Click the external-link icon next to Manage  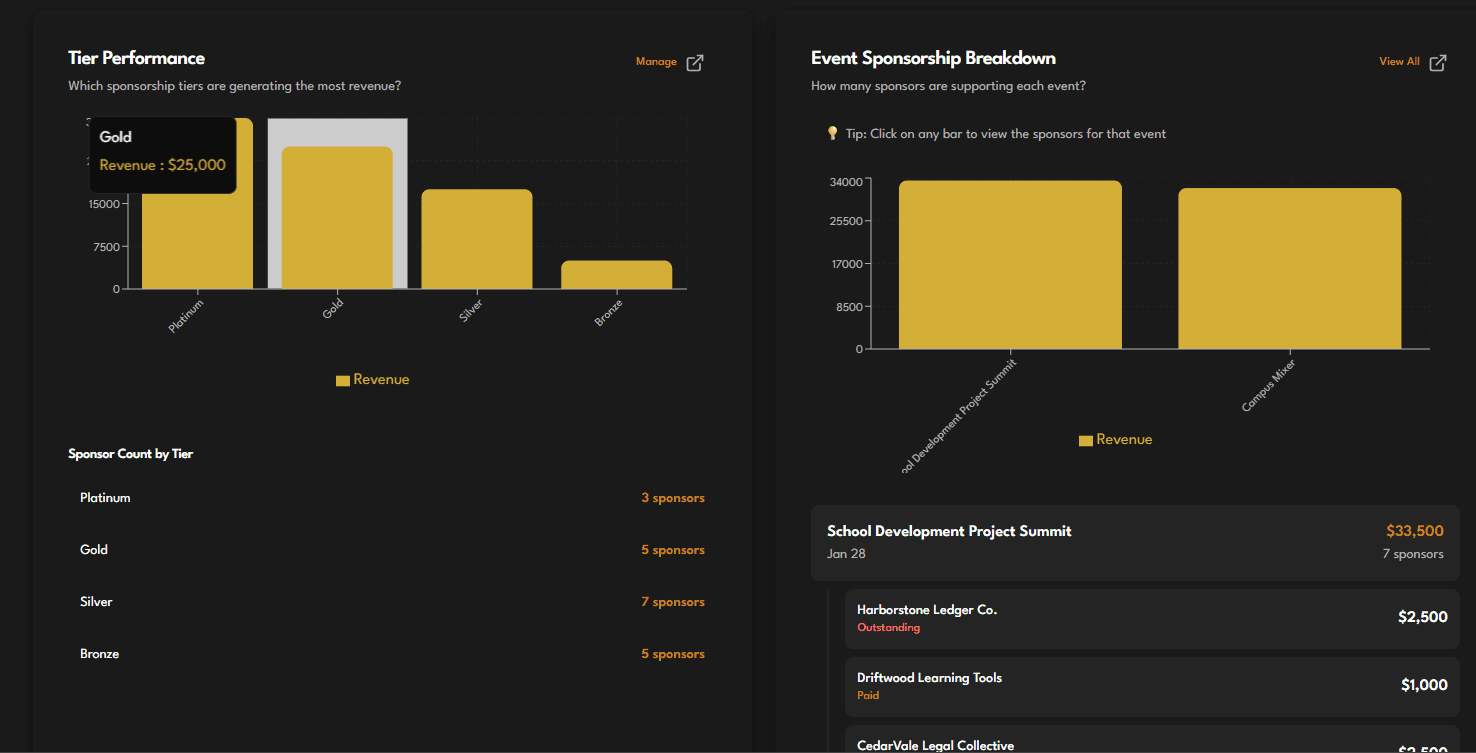tap(696, 61)
